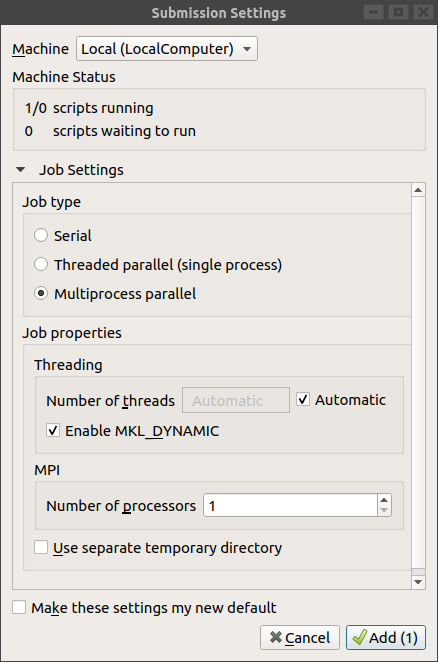This screenshot has height=662, width=438.
Task: Minimize the Submission Settings window
Action: pyautogui.click(x=373, y=12)
